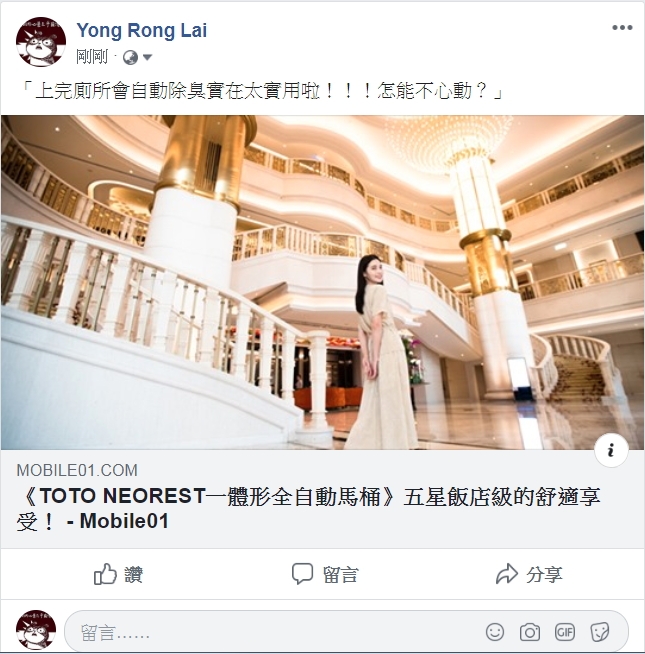Click the 留言 comment button label
The width and height of the screenshot is (645, 654).
(x=340, y=575)
